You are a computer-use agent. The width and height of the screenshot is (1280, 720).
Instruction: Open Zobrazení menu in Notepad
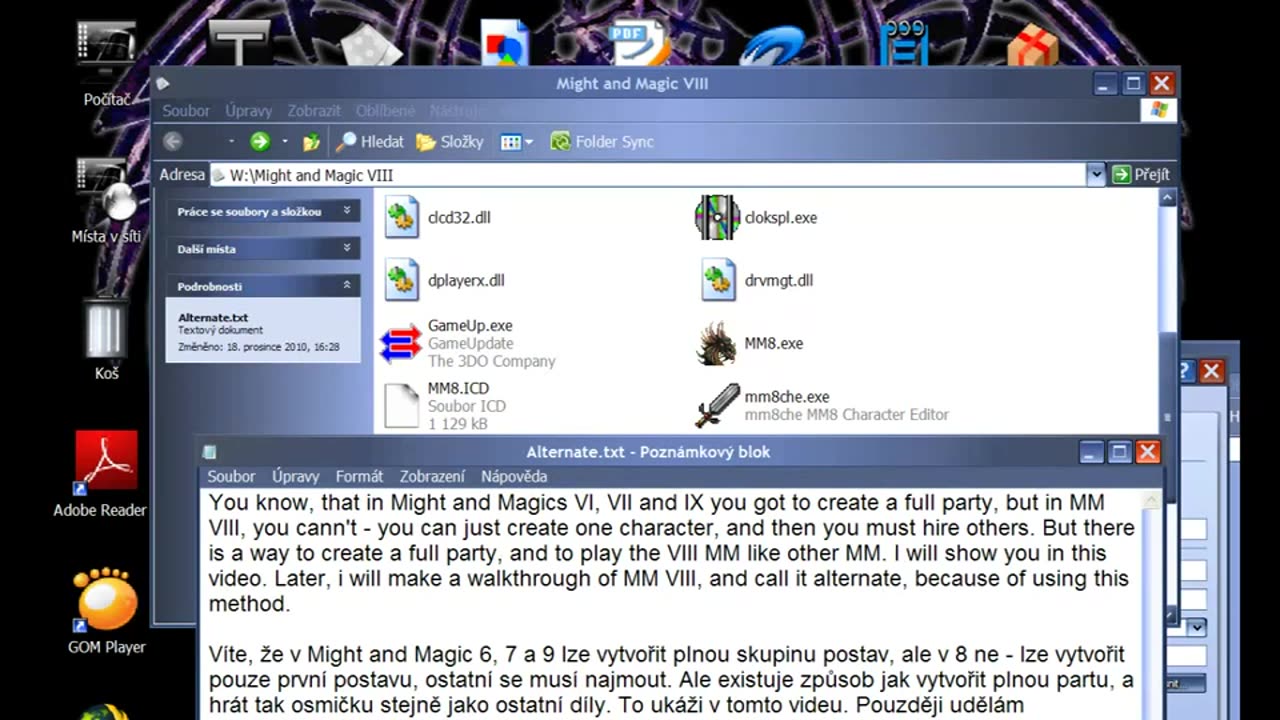click(432, 477)
